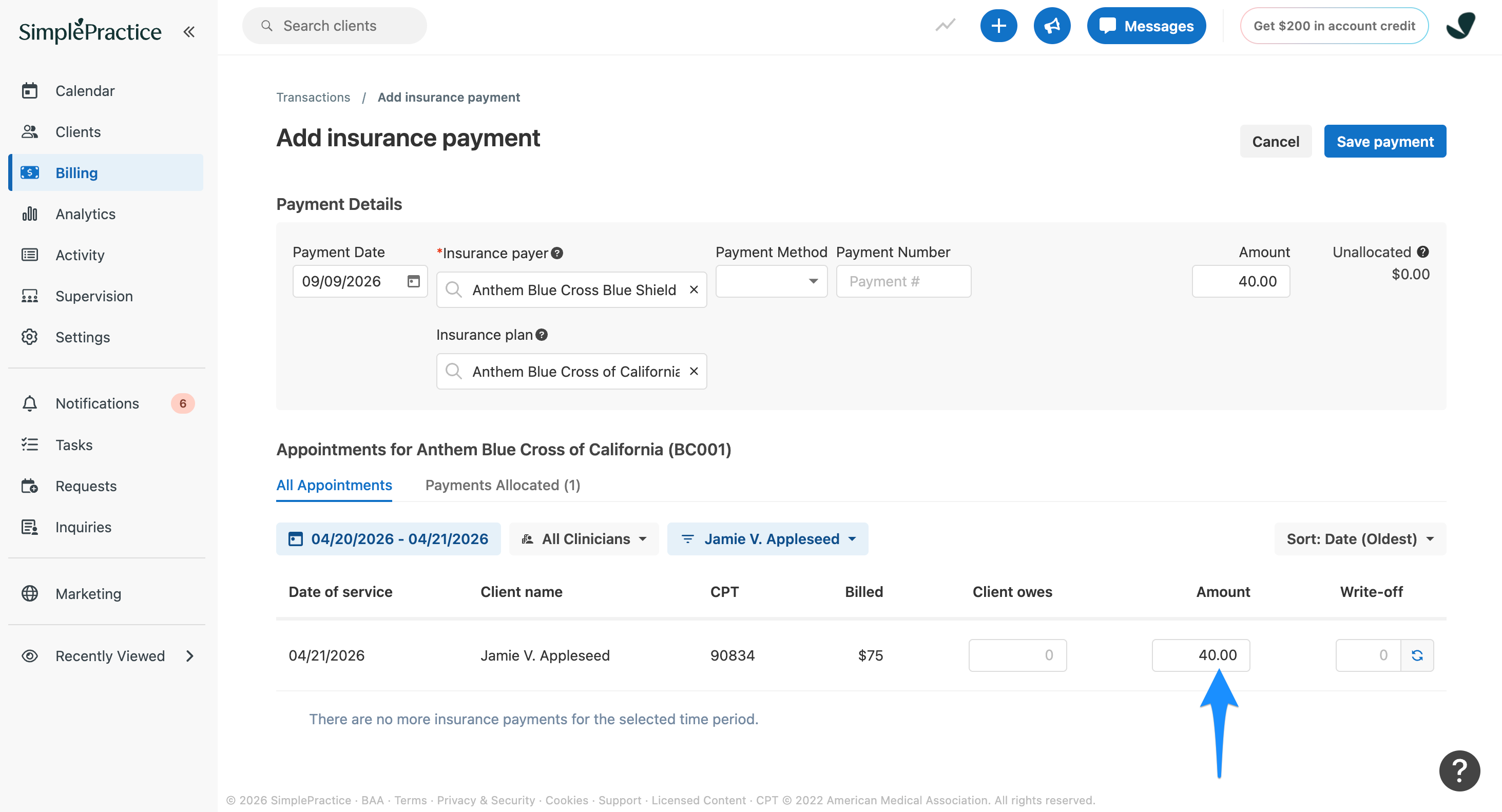The width and height of the screenshot is (1502, 812).
Task: Click the Write-off field for the 04/21/2026 row
Action: click(1368, 655)
